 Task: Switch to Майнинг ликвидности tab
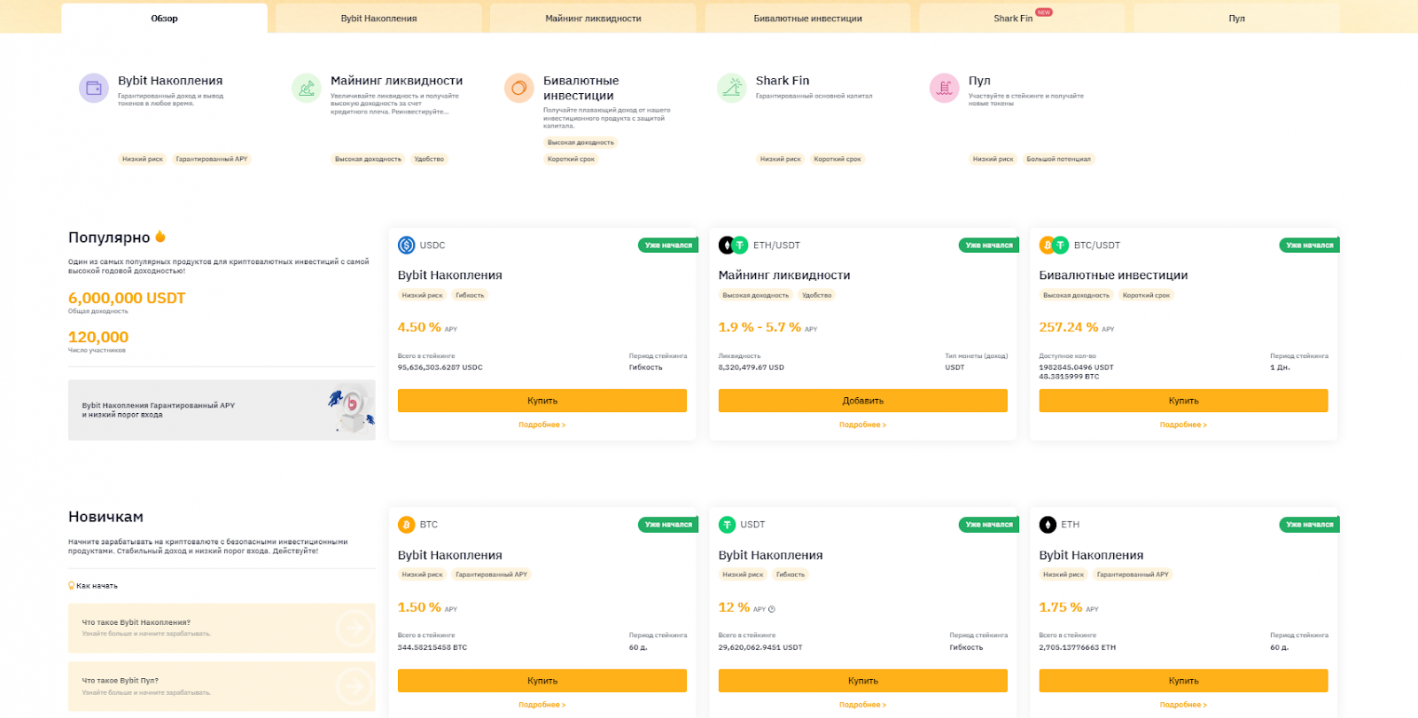tap(593, 18)
